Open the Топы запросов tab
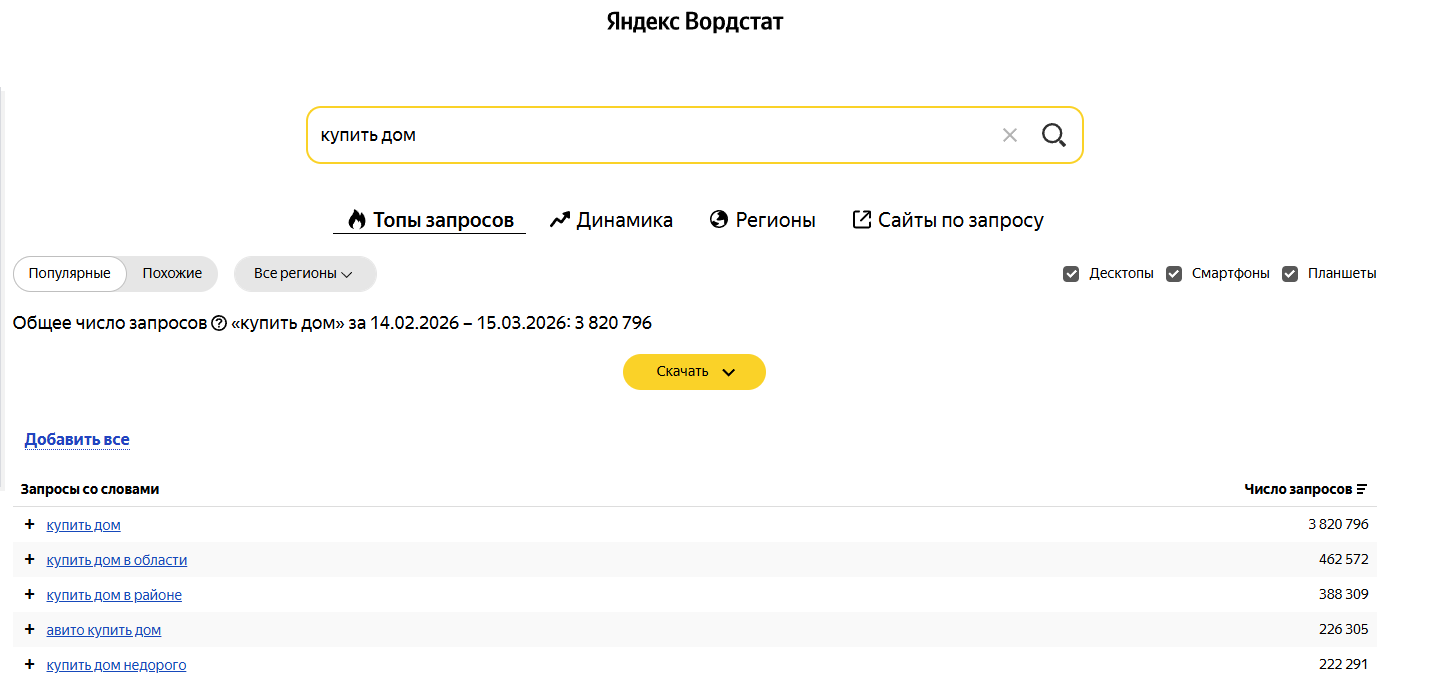1433x677 pixels. tap(430, 220)
